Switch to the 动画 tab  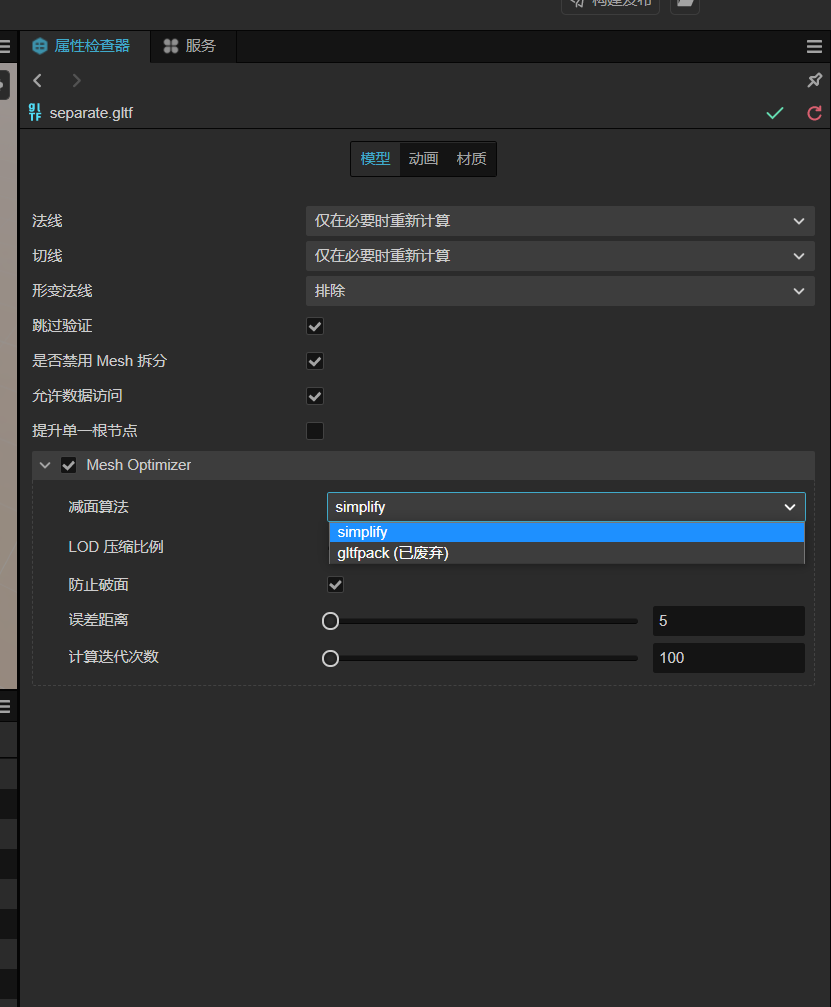pos(423,159)
